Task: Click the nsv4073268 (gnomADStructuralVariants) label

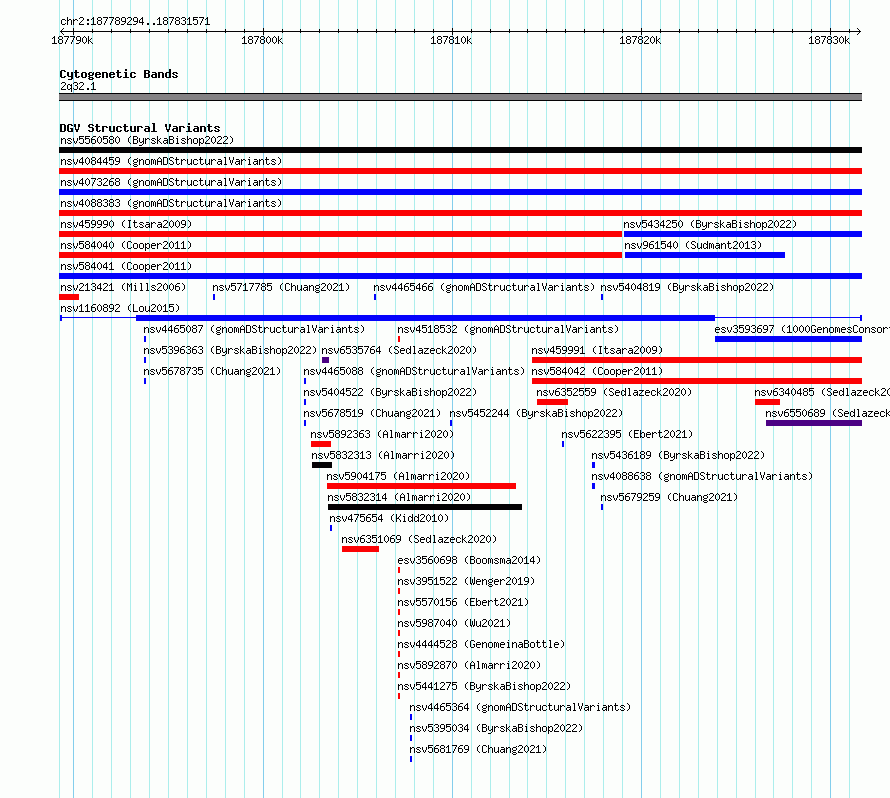Action: point(171,182)
